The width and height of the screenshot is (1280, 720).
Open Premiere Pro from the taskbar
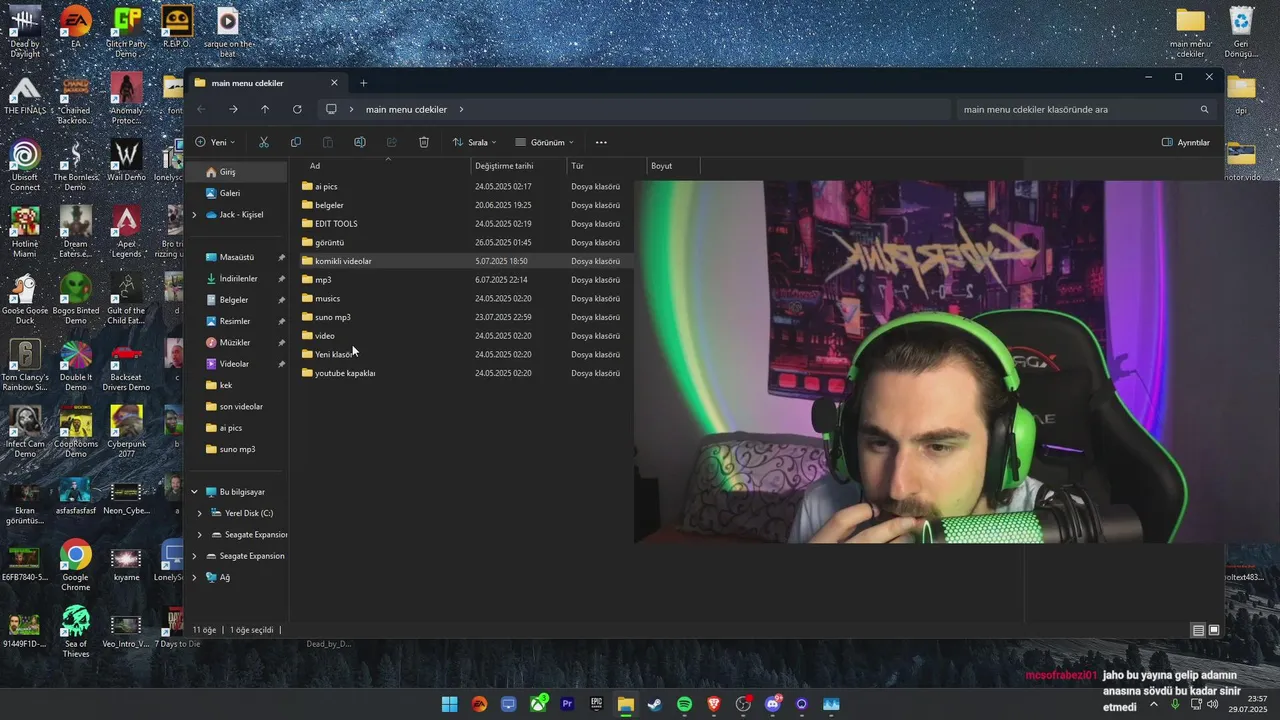point(567,704)
